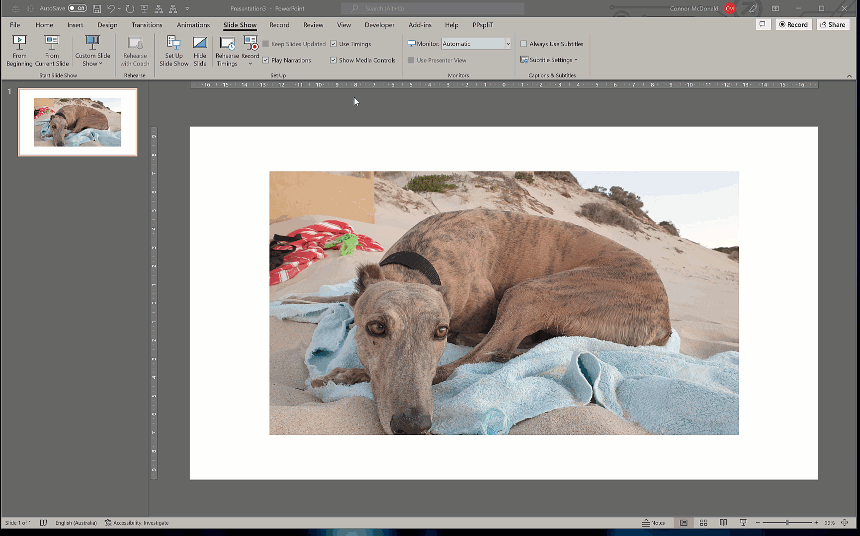
Task: Expand Subtitle Settings menu
Action: 549,60
